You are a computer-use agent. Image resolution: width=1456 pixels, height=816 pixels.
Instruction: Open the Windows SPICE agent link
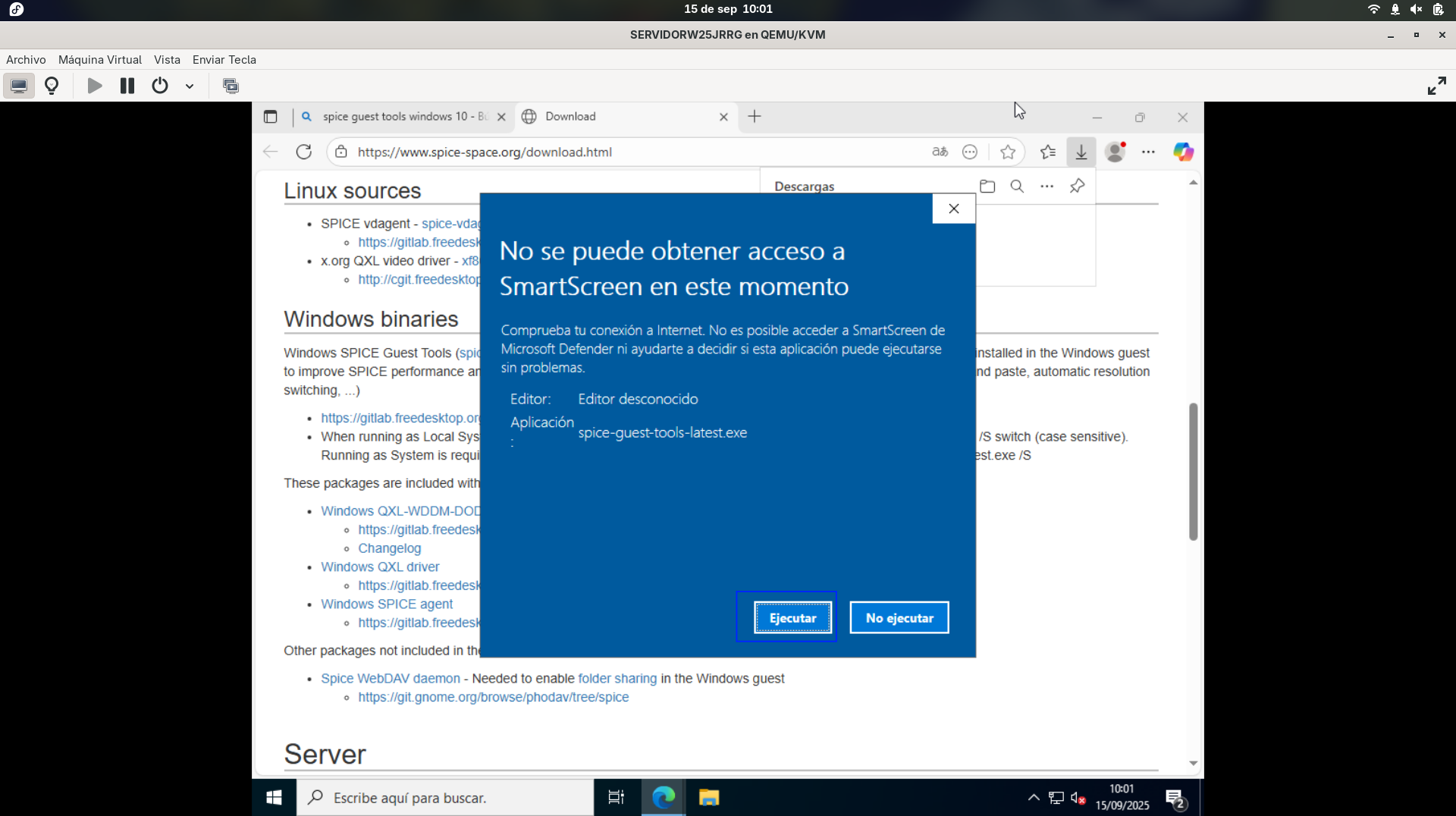pos(387,604)
